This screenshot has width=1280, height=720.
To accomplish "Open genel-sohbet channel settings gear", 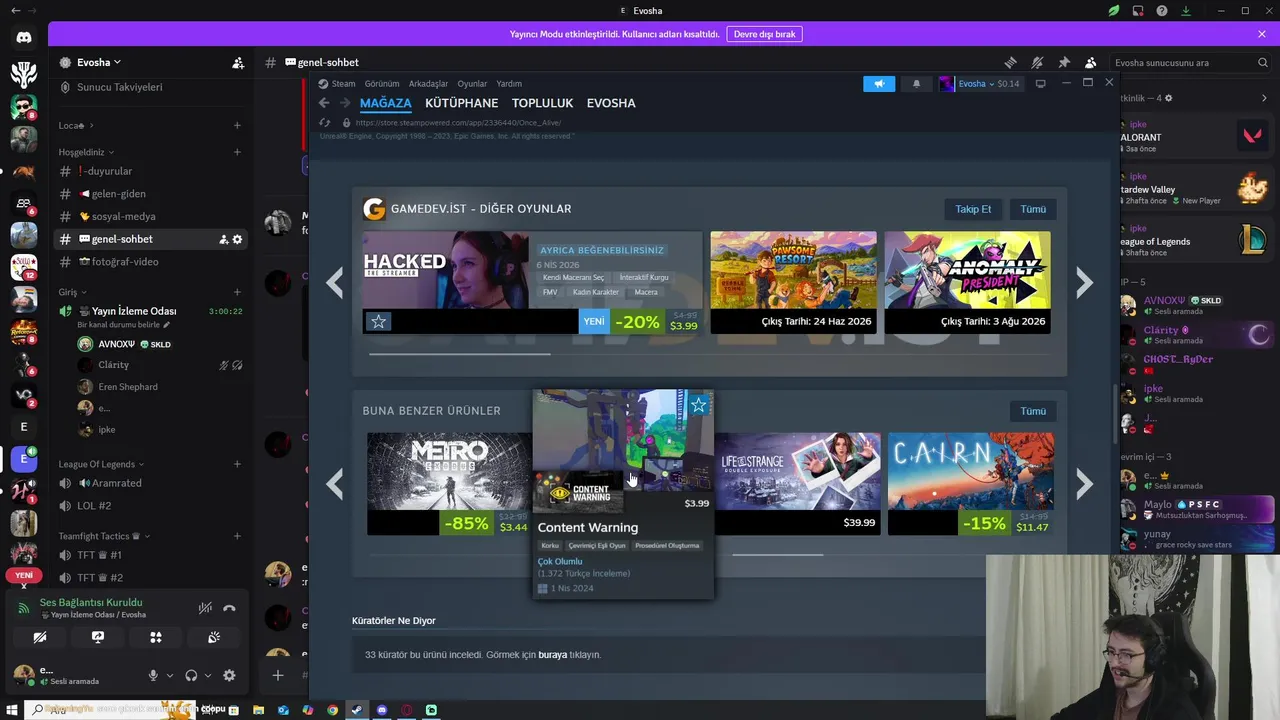I will (x=237, y=239).
